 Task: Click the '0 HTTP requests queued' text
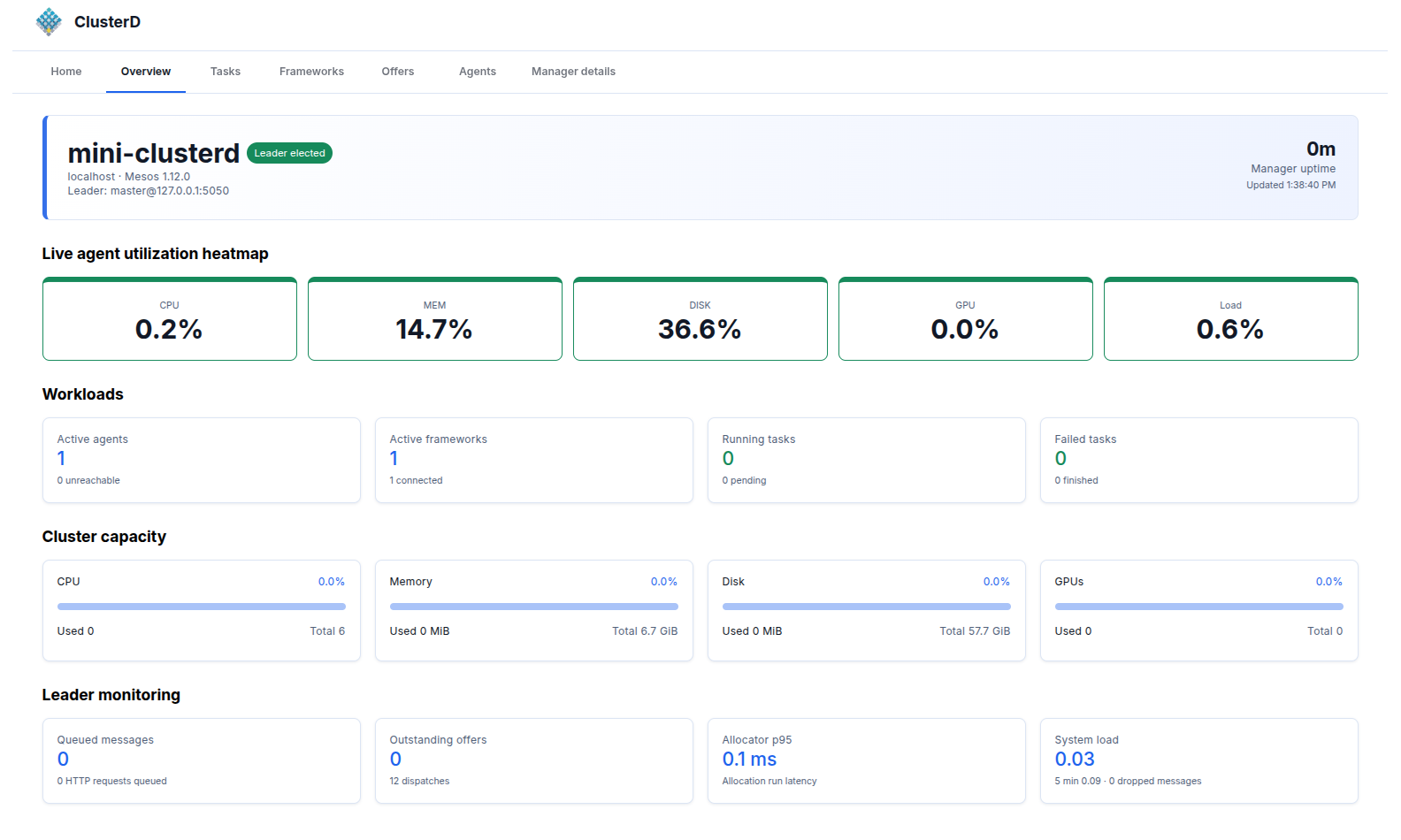(112, 782)
